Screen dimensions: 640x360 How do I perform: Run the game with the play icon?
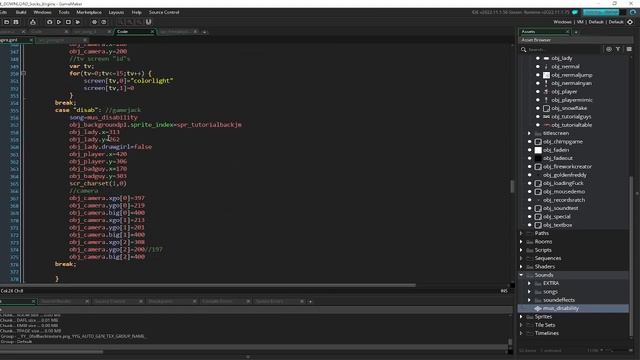click(x=59, y=22)
